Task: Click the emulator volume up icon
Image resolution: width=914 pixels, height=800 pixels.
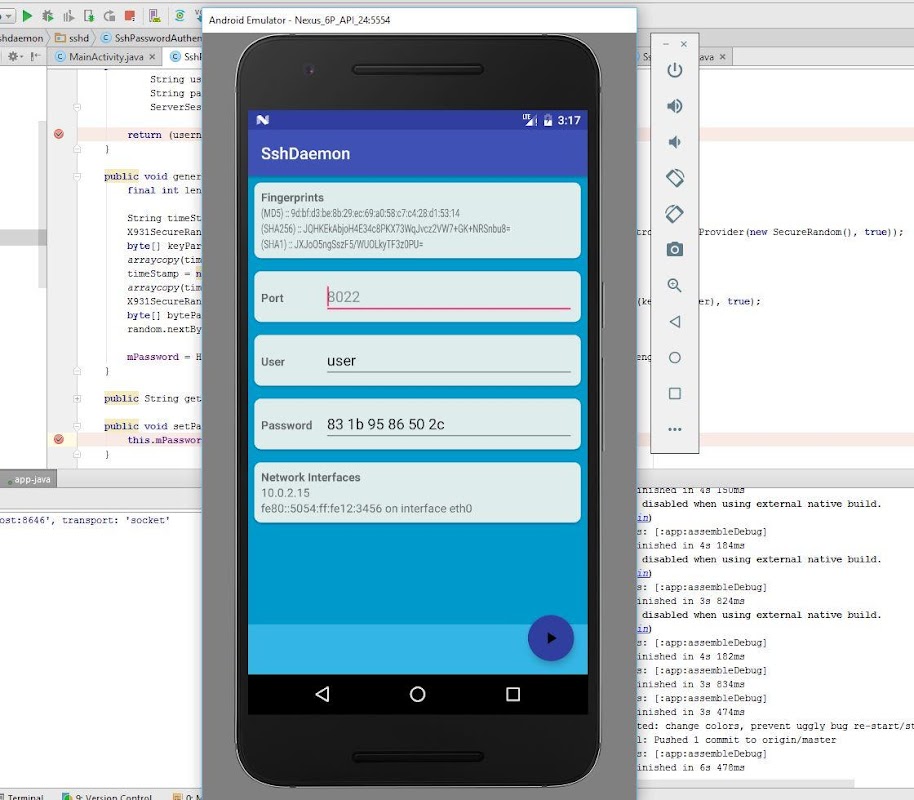Action: click(675, 107)
